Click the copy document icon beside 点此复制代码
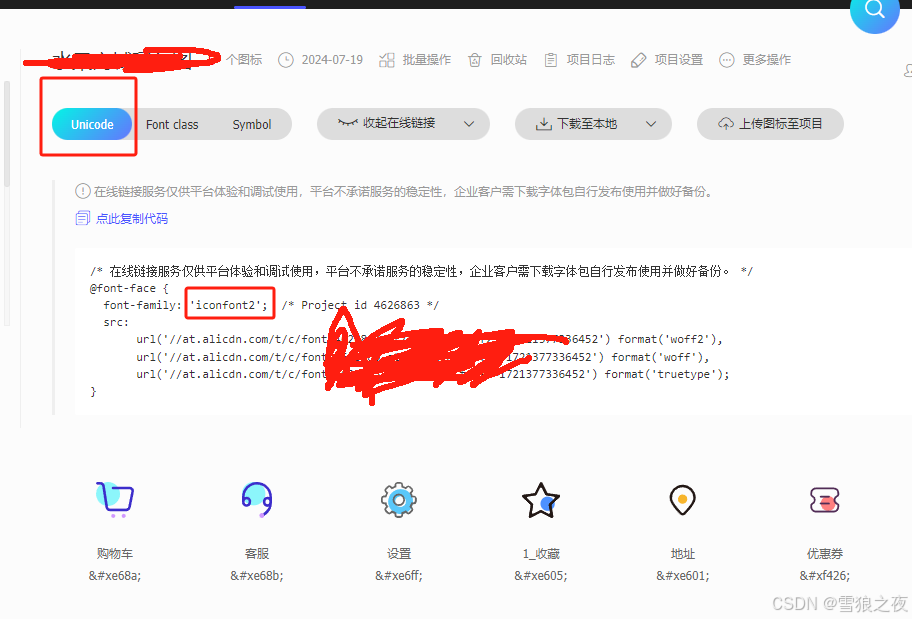 click(83, 218)
